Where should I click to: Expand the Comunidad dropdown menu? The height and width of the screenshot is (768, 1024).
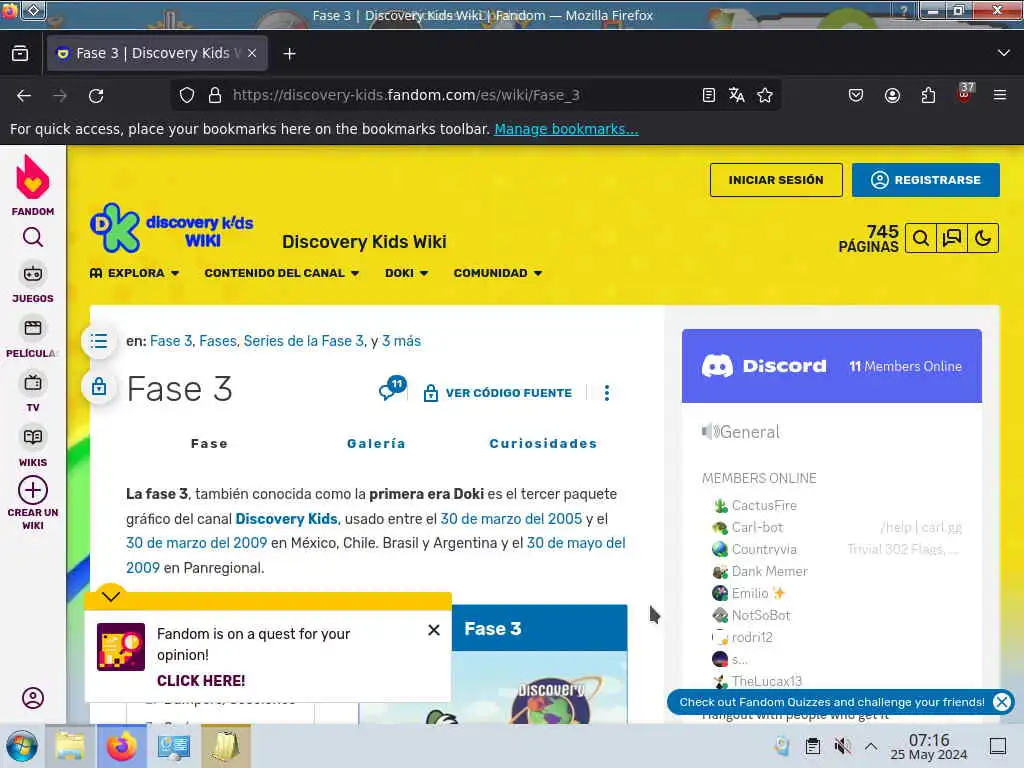tap(498, 273)
